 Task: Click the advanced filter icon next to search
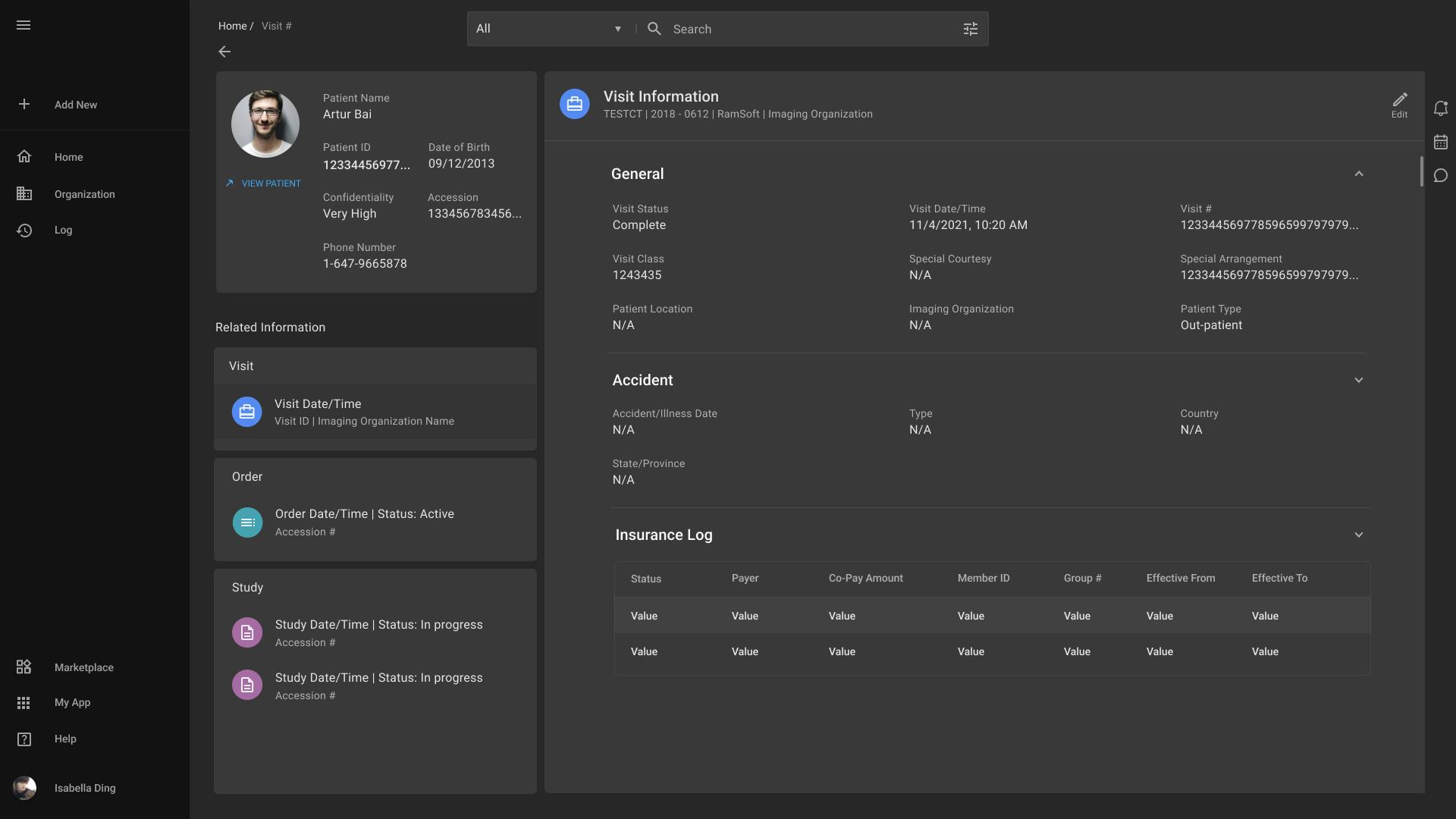[x=969, y=28]
